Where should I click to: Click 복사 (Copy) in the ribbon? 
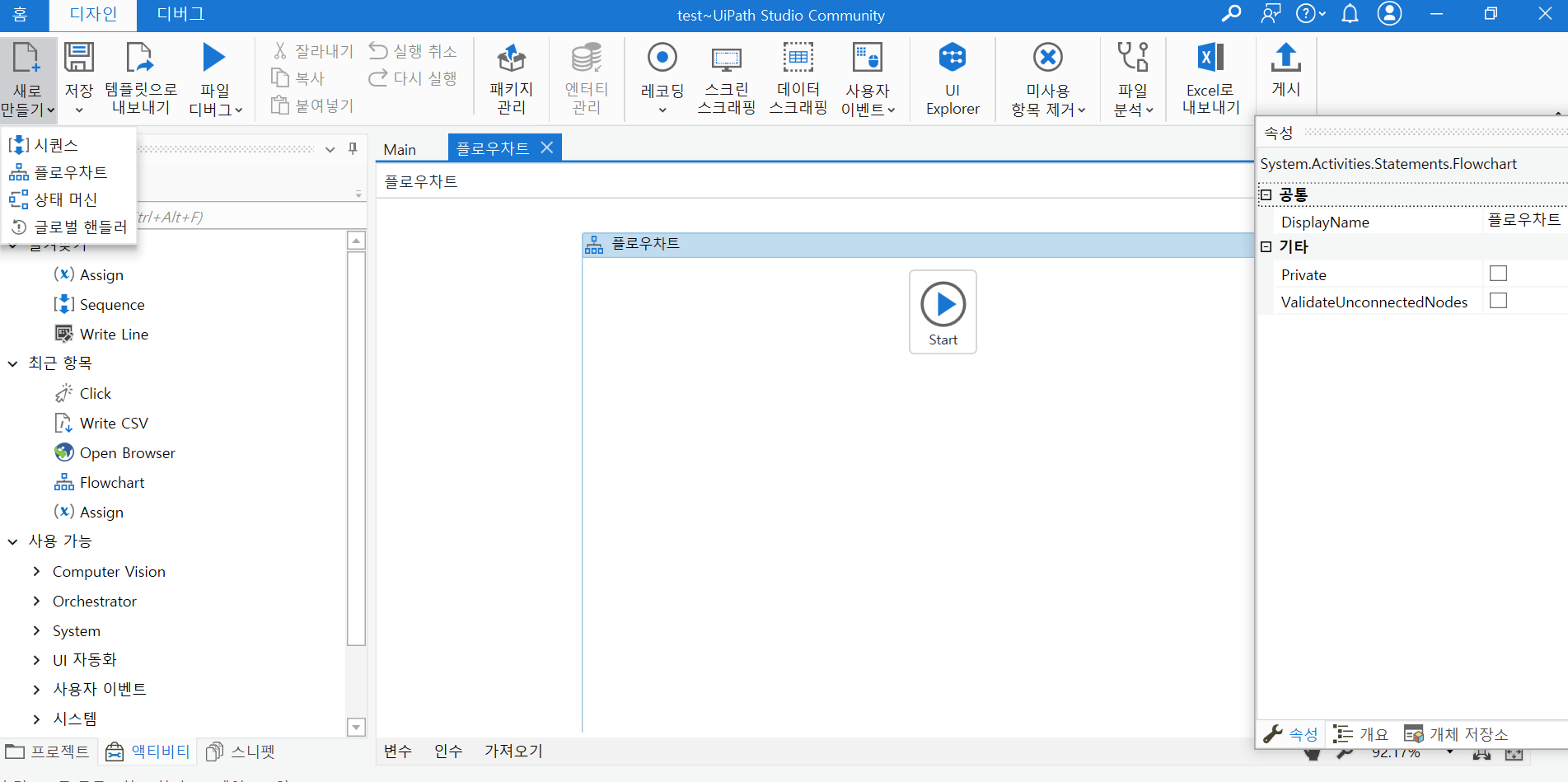298,78
